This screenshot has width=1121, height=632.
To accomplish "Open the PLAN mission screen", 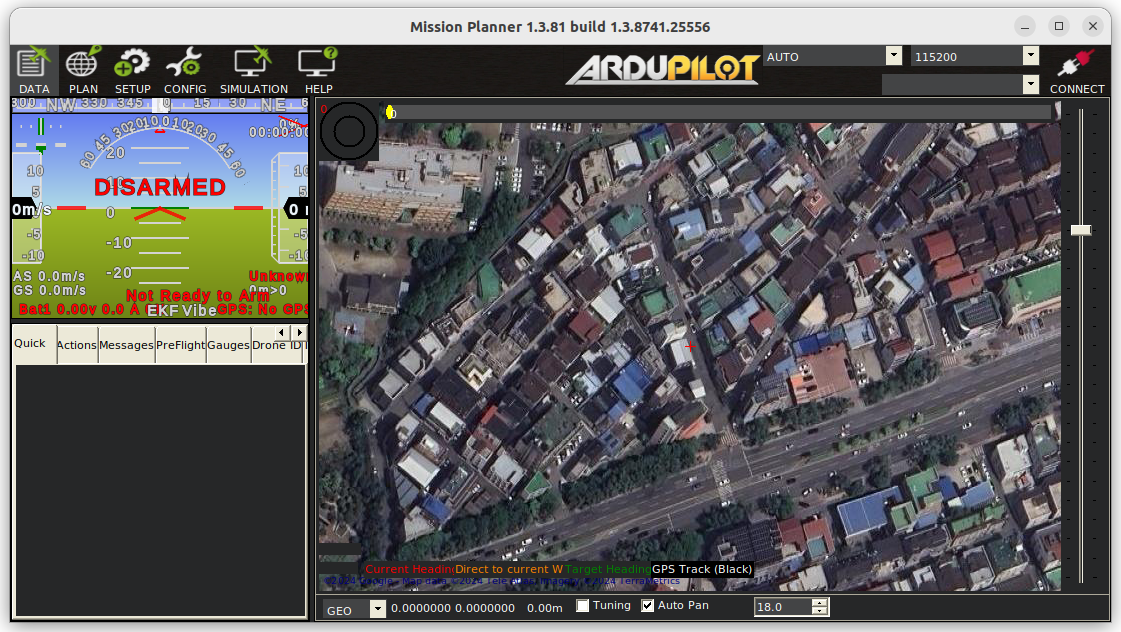I will pos(83,71).
